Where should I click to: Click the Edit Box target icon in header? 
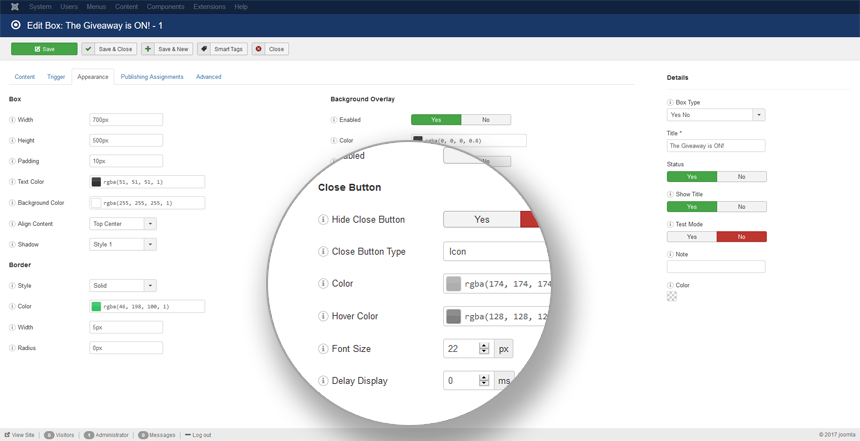(16, 25)
